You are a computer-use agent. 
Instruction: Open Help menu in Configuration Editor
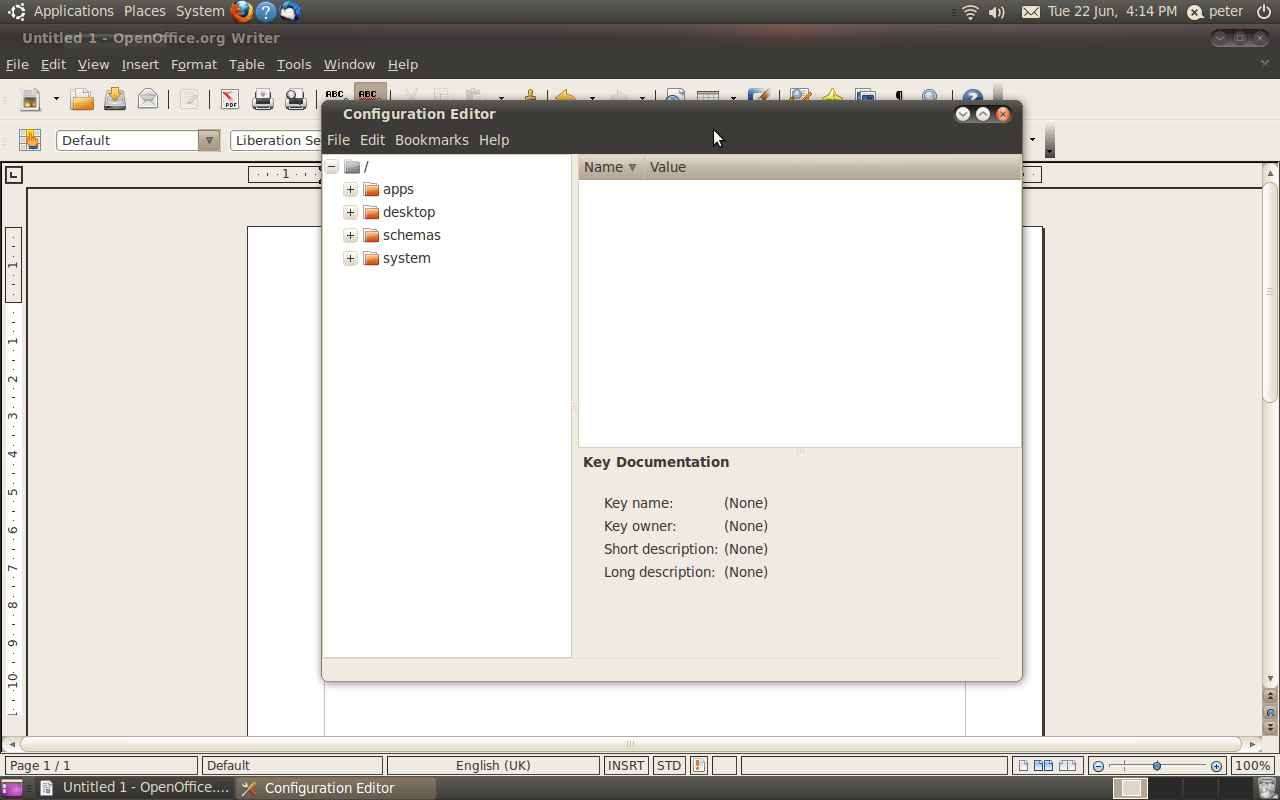pos(494,140)
